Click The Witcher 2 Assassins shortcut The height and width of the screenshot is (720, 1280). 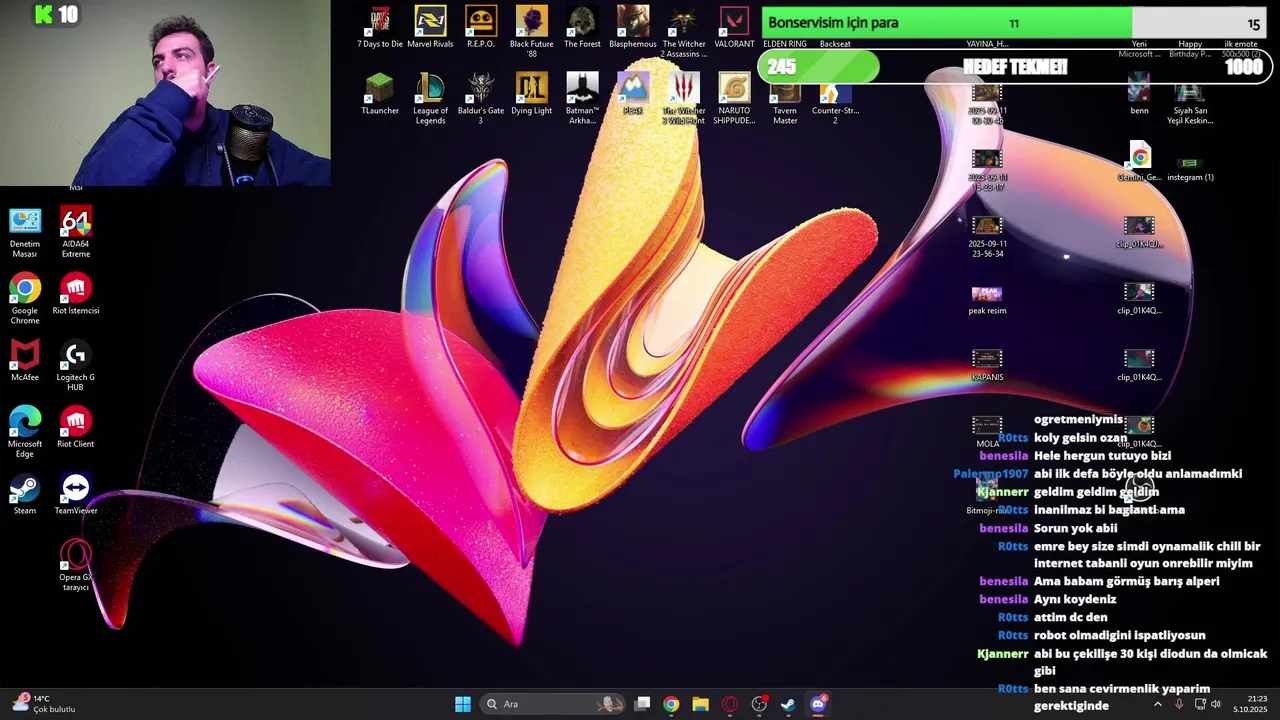tap(684, 31)
